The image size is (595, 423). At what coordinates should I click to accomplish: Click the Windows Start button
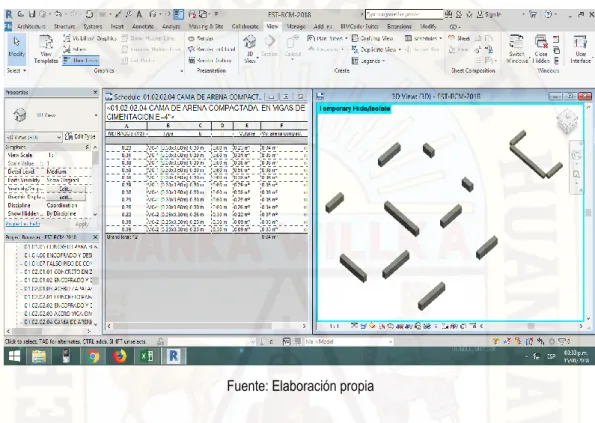pyautogui.click(x=14, y=356)
